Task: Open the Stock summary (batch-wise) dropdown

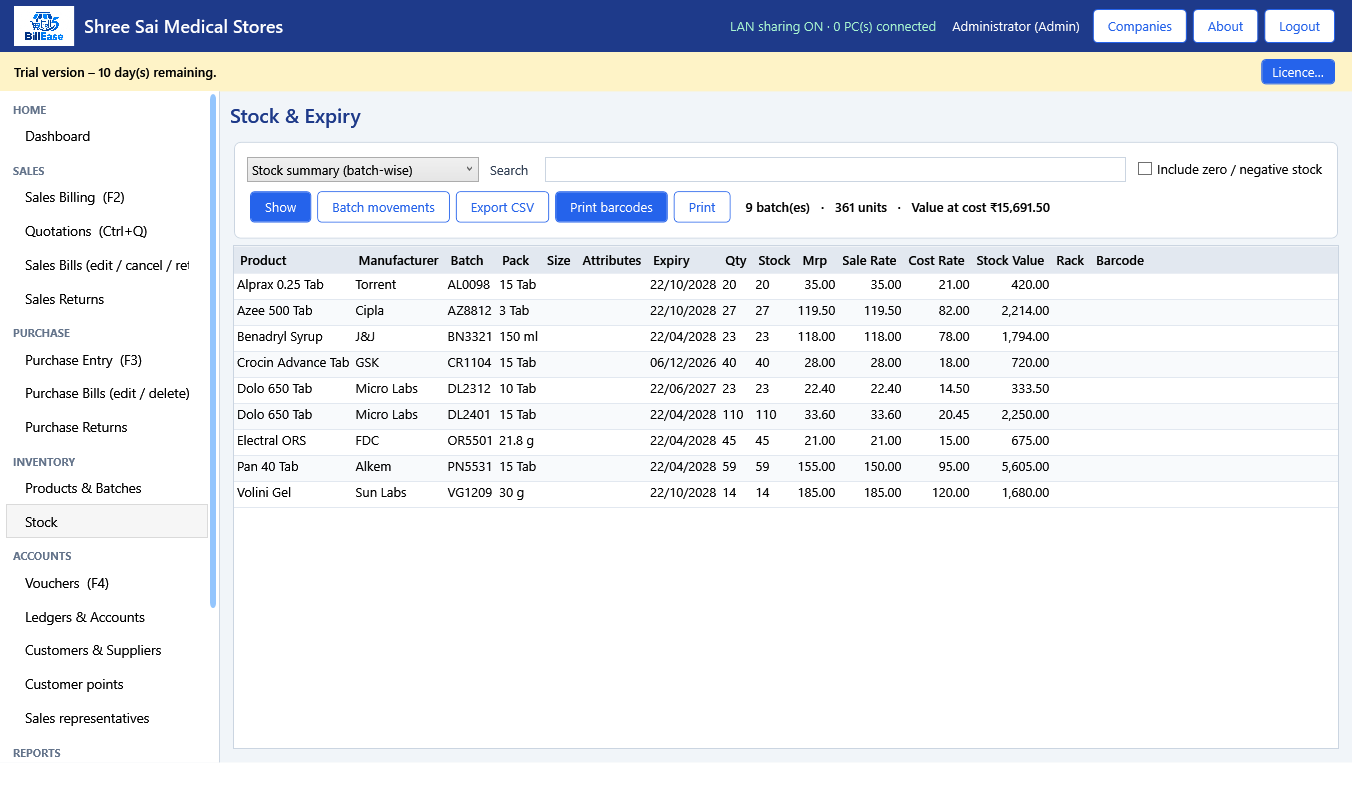Action: point(363,170)
